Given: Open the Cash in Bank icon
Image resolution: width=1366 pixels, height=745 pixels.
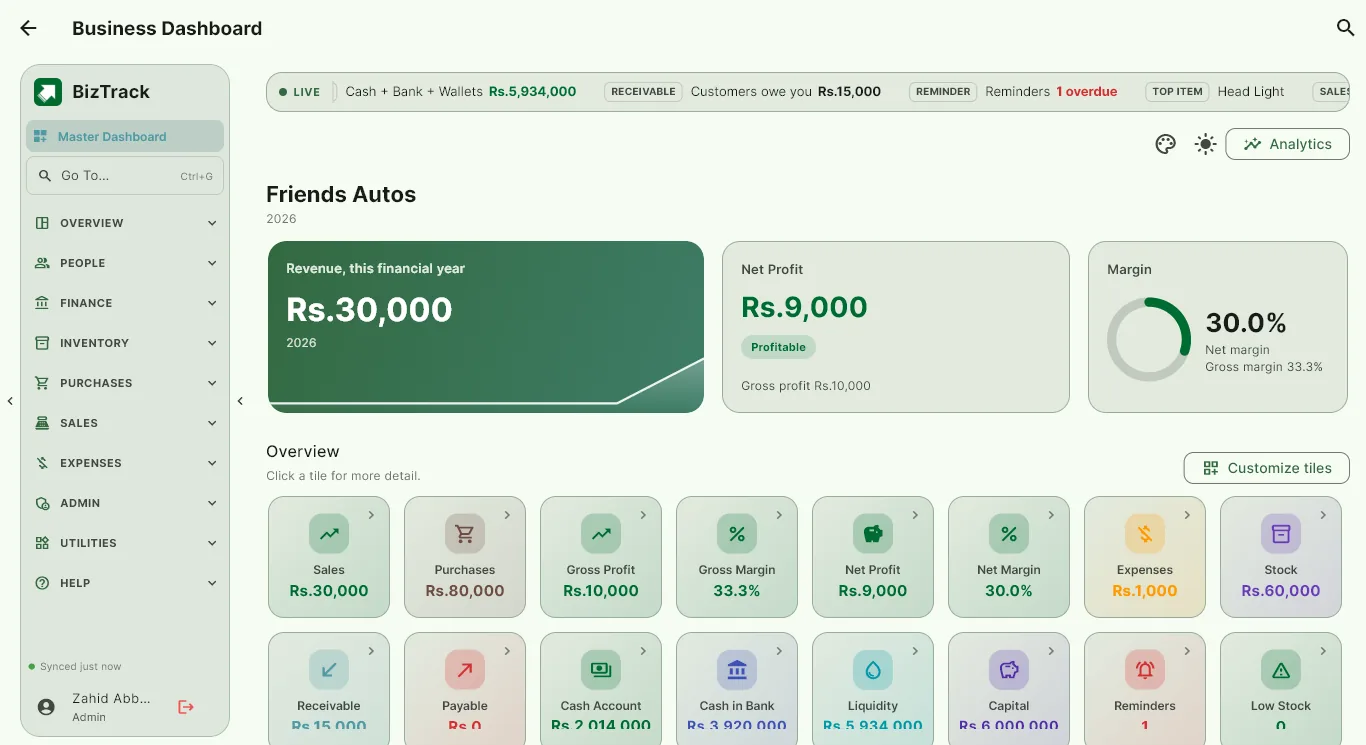Looking at the screenshot, I should point(737,670).
